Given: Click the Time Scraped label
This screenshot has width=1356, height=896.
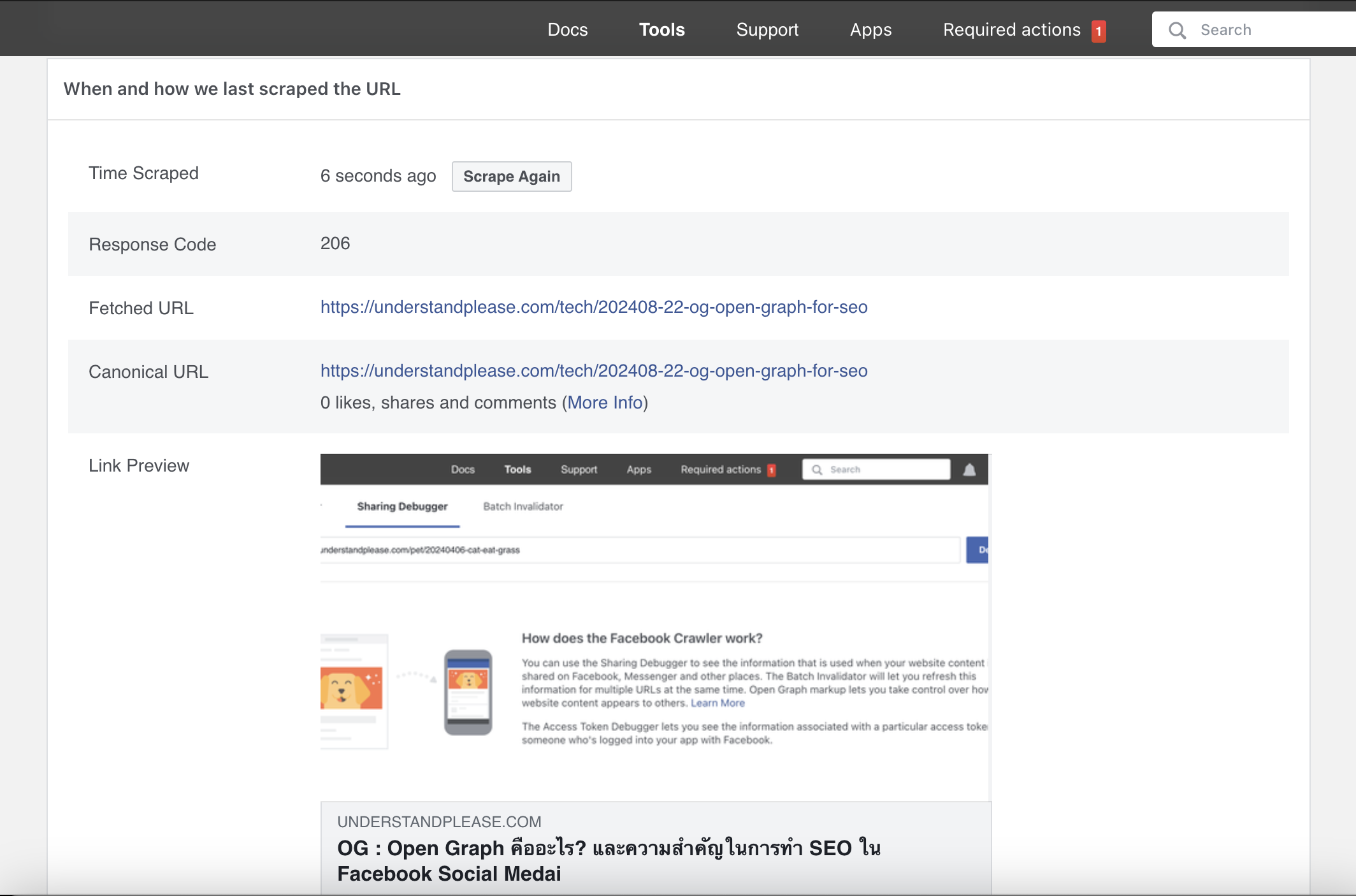Looking at the screenshot, I should [x=143, y=173].
